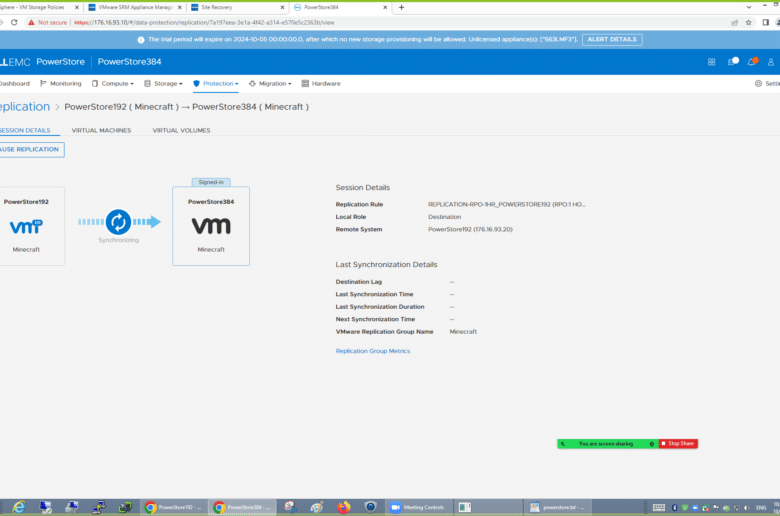780x516 pixels.
Task: Open Internet Explorer from taskbar
Action: [x=19, y=507]
